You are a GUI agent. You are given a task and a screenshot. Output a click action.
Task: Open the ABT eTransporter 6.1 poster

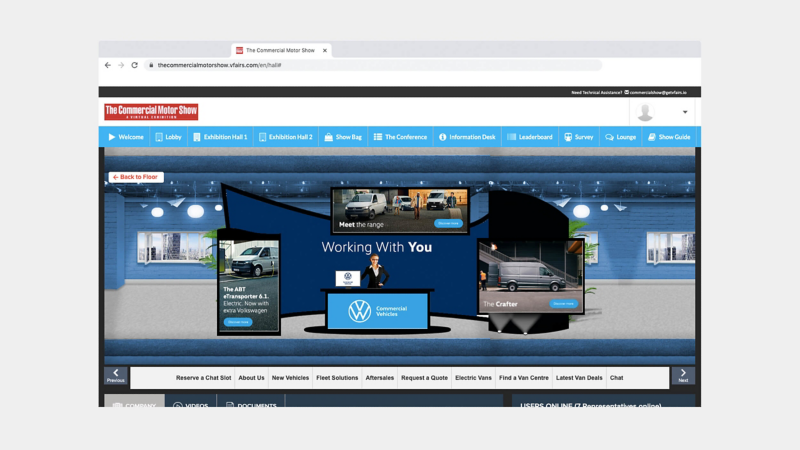(x=249, y=286)
